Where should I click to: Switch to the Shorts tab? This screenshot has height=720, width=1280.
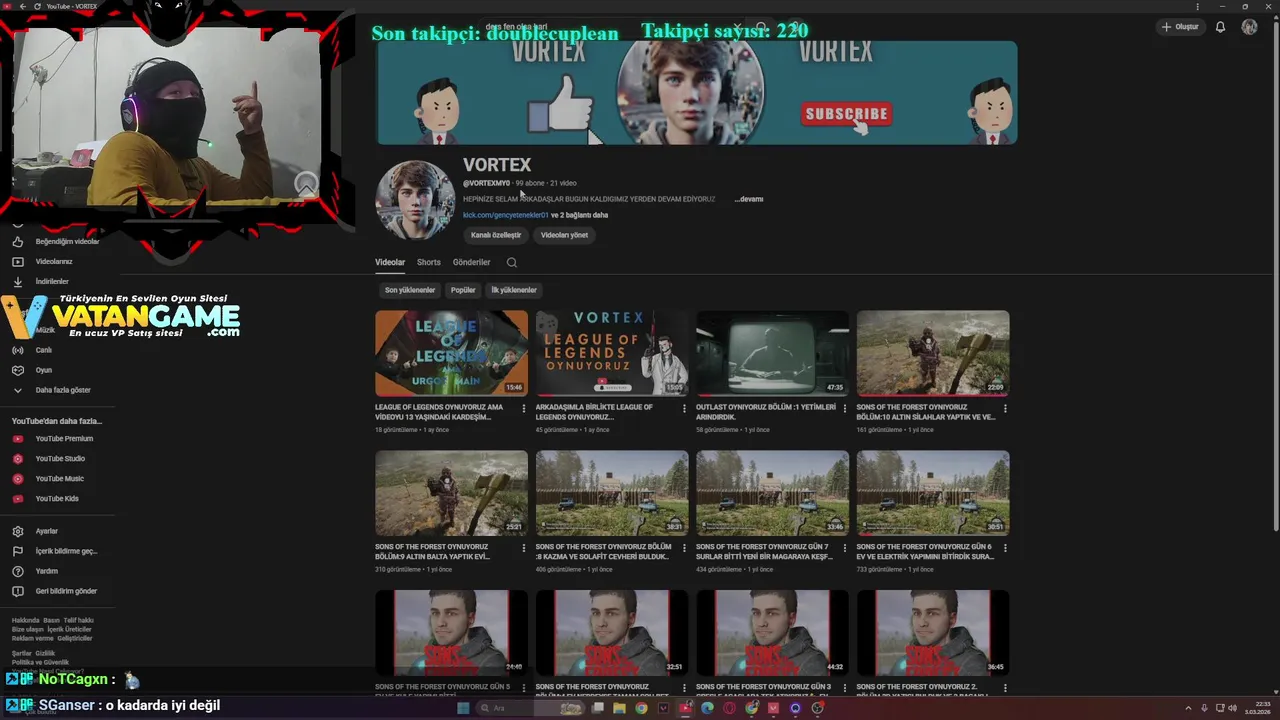tap(429, 262)
